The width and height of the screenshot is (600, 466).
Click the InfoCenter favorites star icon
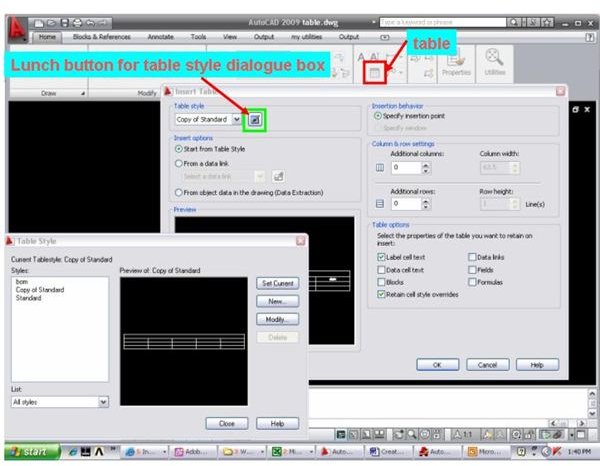[x=548, y=23]
